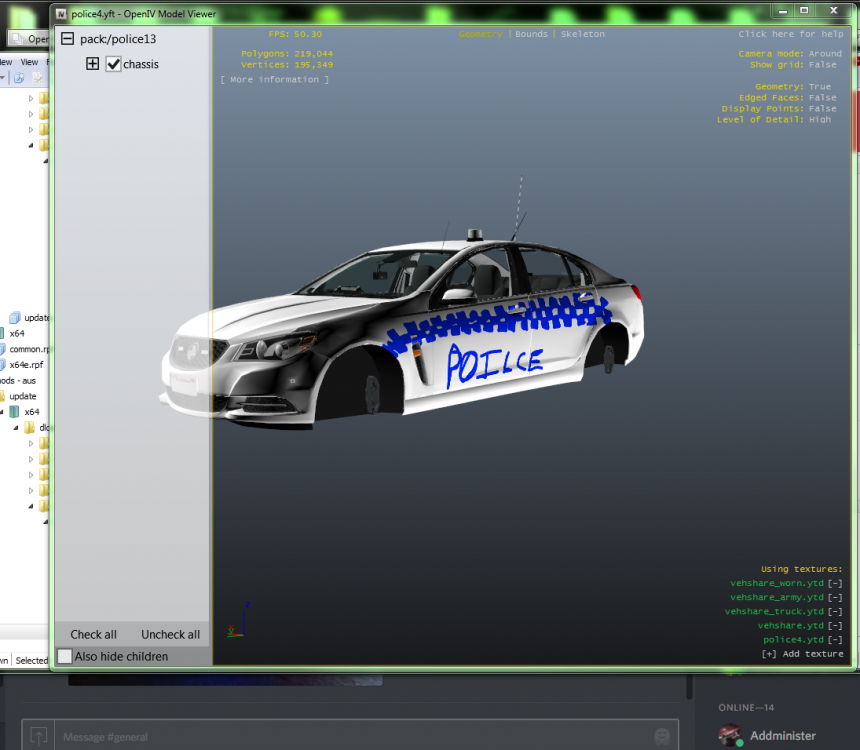Image resolution: width=860 pixels, height=750 pixels.
Task: Switch to the Bounds view tab
Action: pos(531,34)
